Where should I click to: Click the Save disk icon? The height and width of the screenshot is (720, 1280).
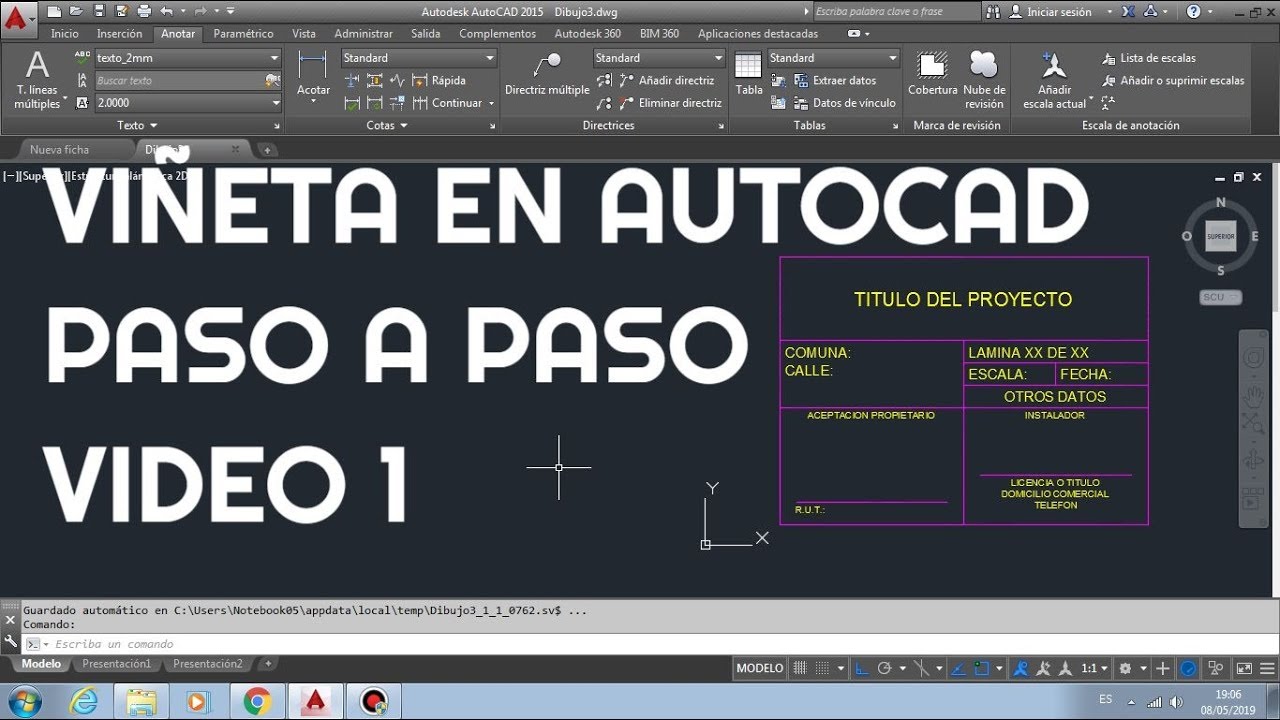tap(98, 12)
